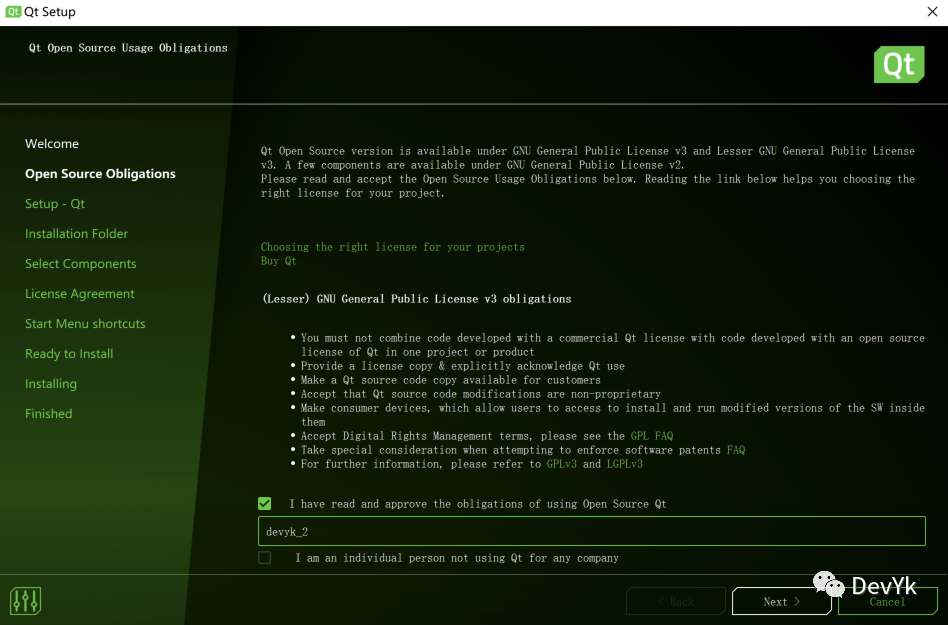
Task: Click the Qt logo in the header
Action: 898,65
